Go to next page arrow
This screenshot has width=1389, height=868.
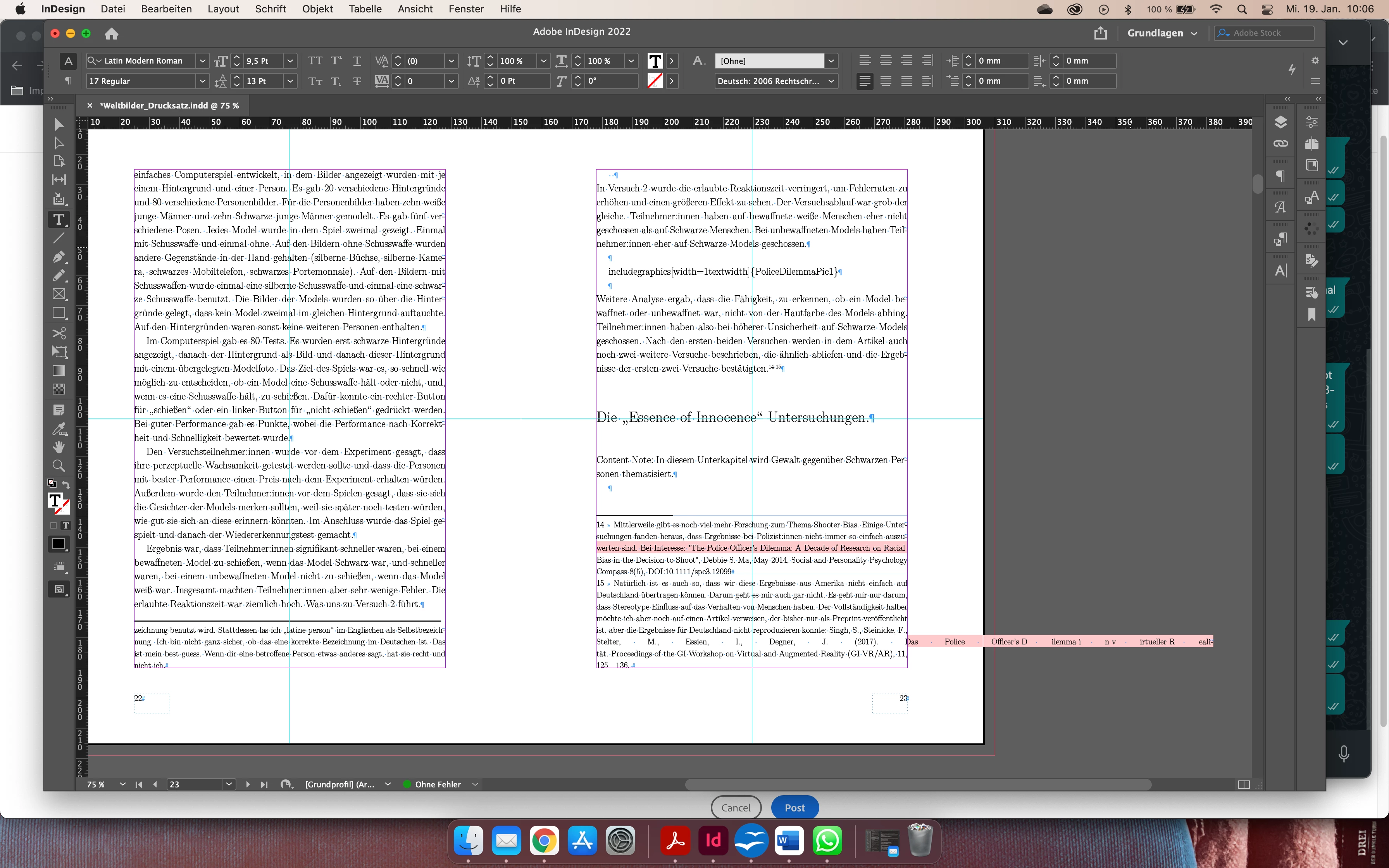[247, 784]
